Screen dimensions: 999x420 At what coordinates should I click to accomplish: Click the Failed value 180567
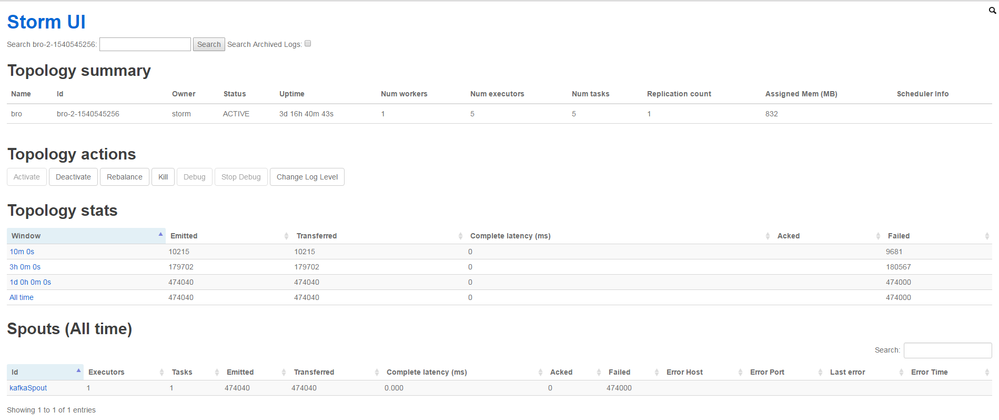click(x=898, y=267)
